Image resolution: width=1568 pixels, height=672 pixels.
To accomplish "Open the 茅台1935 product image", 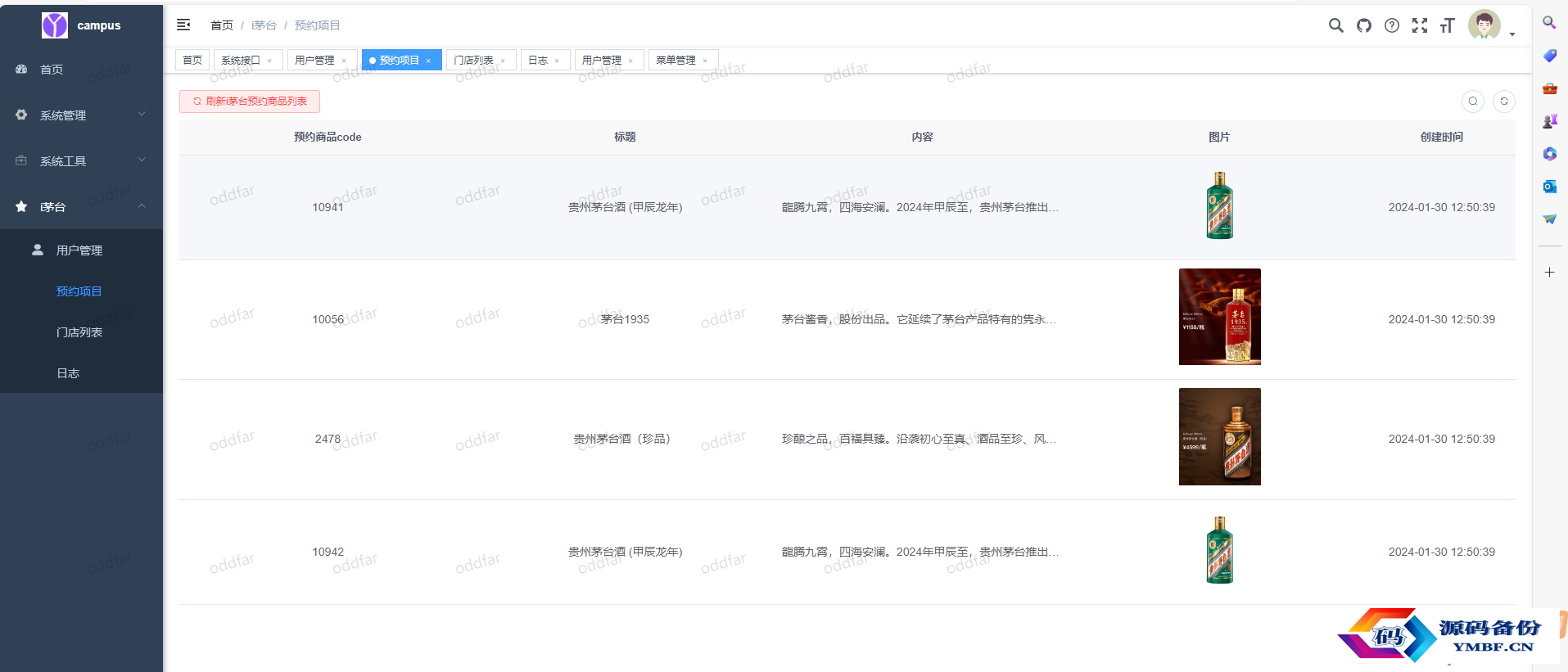I will tap(1219, 317).
